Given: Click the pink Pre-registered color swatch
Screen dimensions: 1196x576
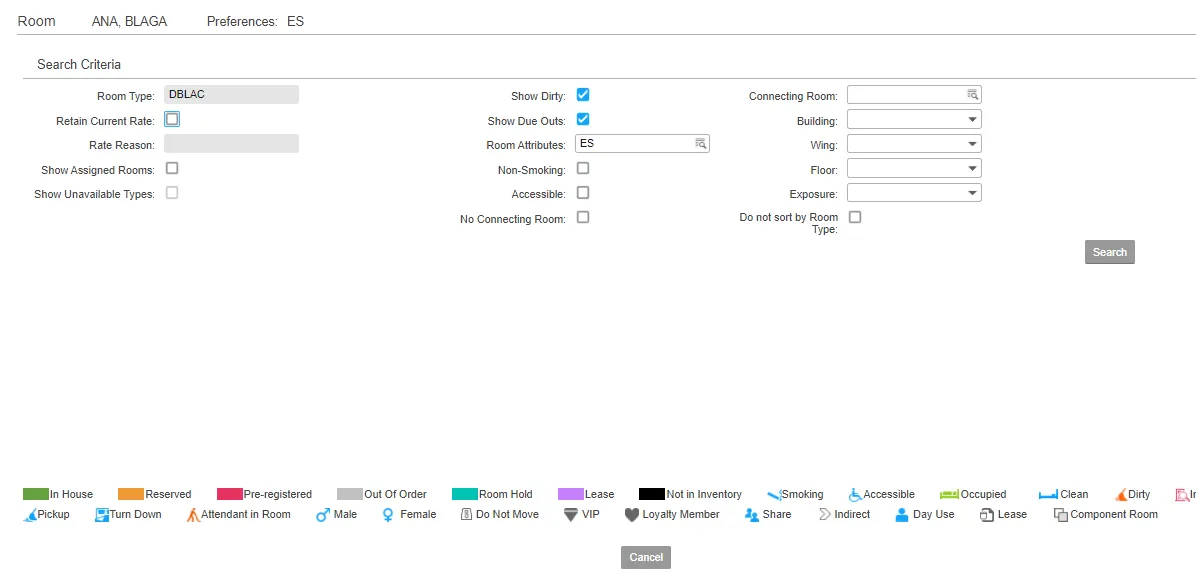Looking at the screenshot, I should [230, 494].
